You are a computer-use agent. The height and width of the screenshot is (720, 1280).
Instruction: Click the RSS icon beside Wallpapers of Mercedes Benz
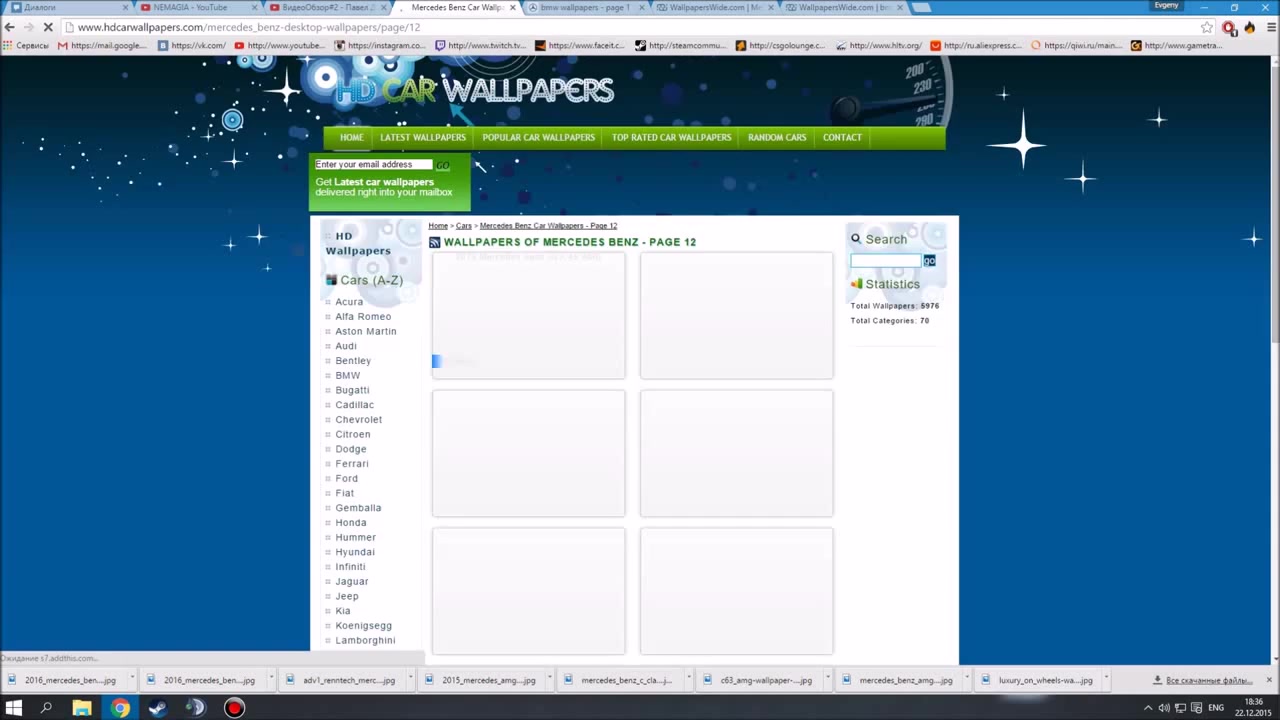[x=435, y=242]
